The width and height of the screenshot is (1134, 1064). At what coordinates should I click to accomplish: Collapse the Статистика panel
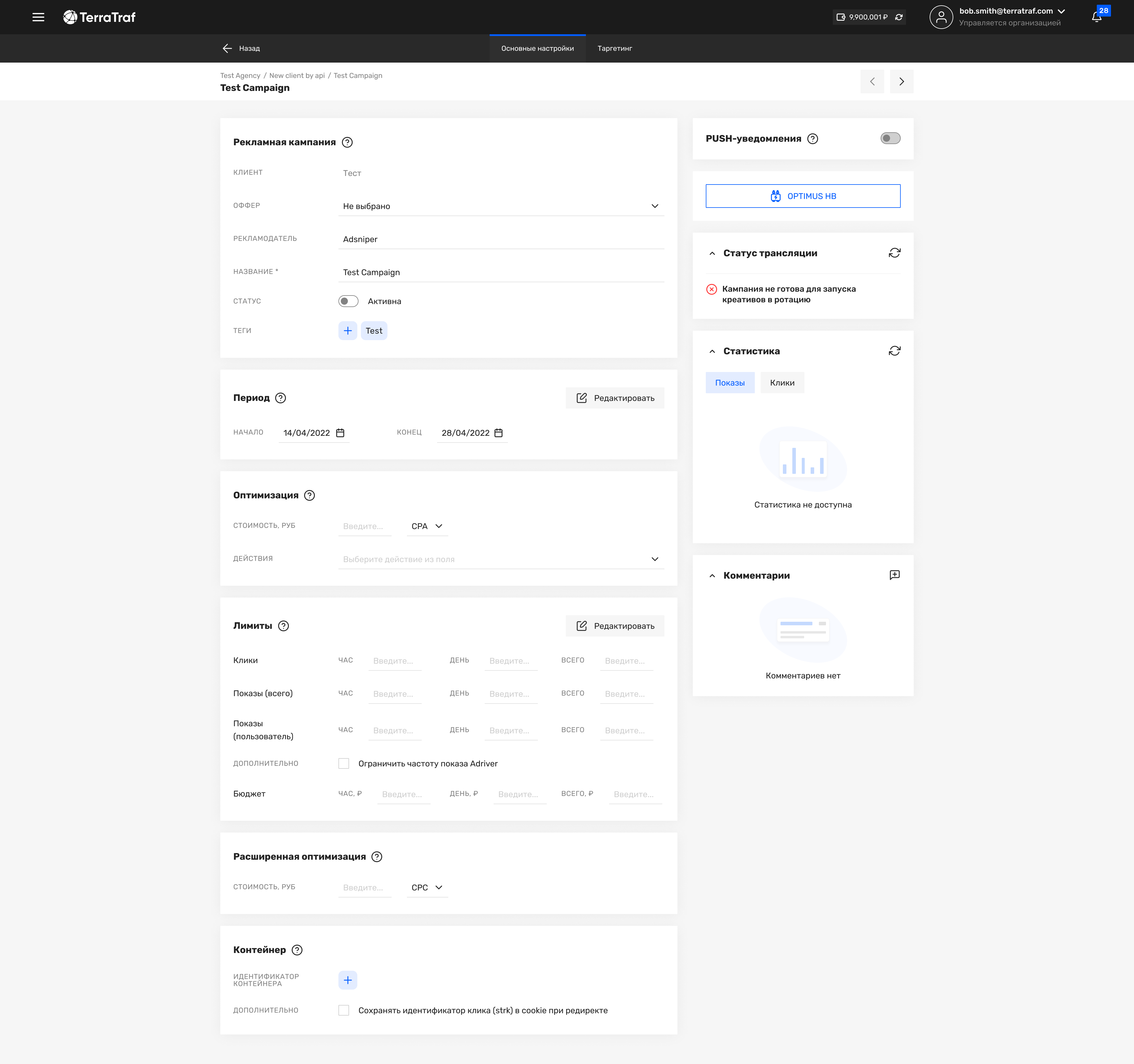[713, 351]
